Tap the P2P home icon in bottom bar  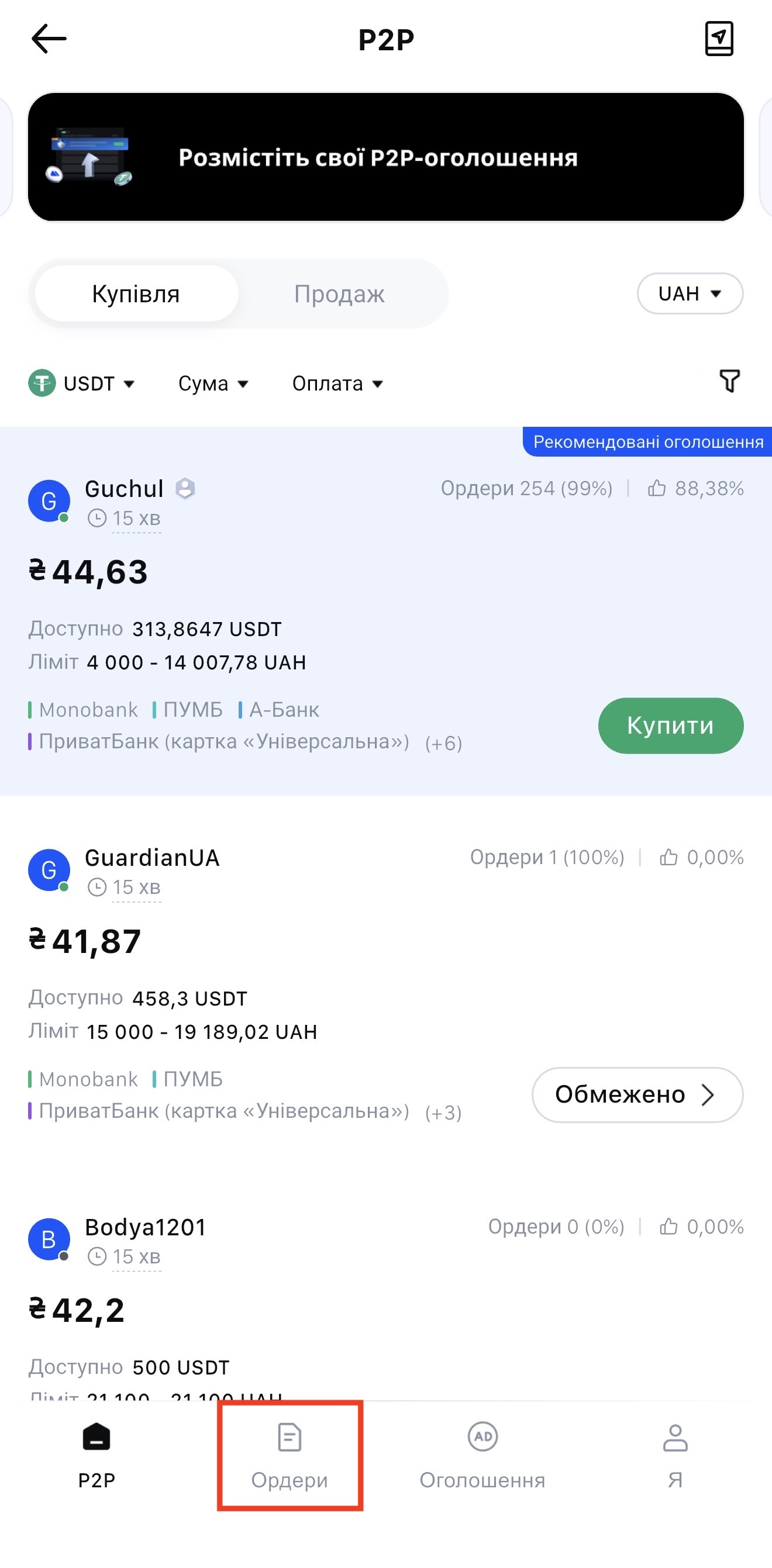point(97,1438)
